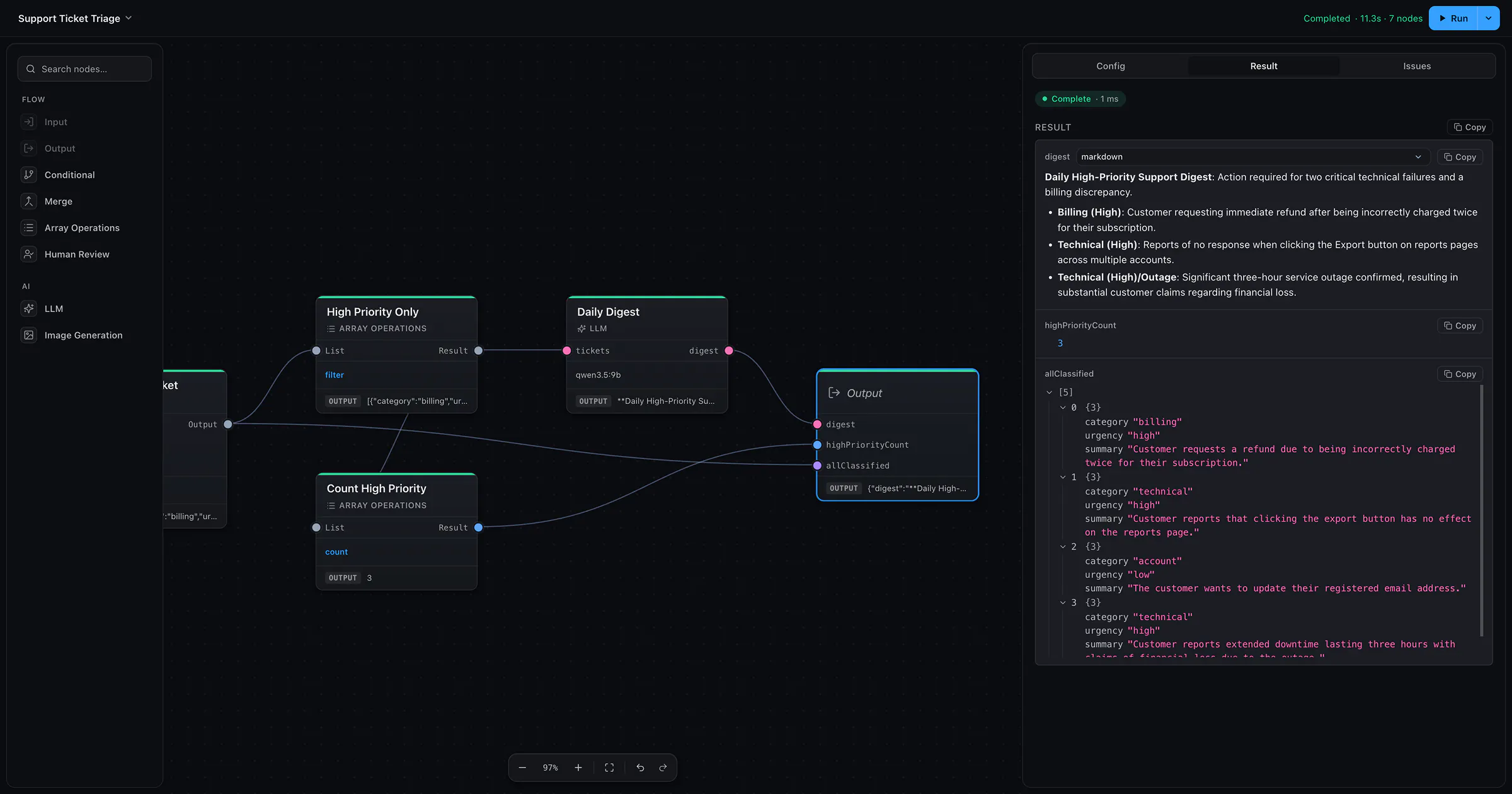Open the Run options dropdown arrow
The height and width of the screenshot is (794, 1512).
(1488, 18)
